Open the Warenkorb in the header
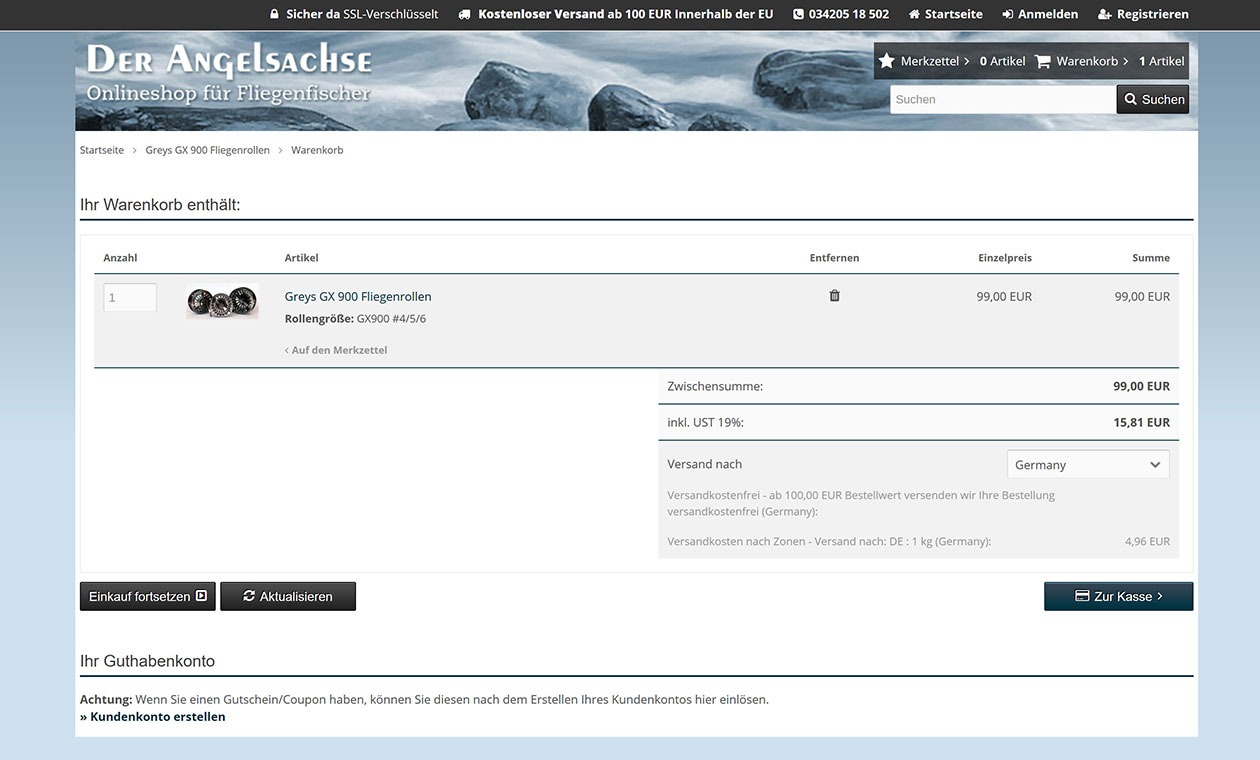Viewport: 1260px width, 760px height. pos(1087,61)
